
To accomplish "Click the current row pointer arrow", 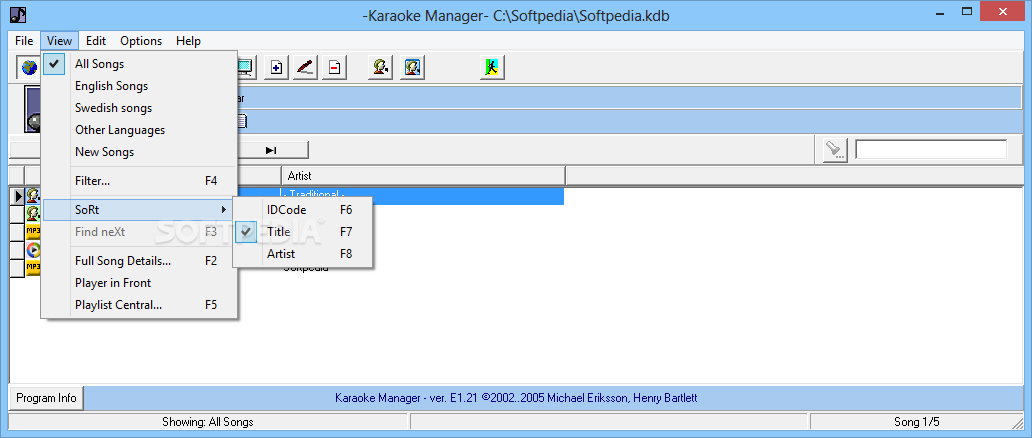I will (17, 196).
